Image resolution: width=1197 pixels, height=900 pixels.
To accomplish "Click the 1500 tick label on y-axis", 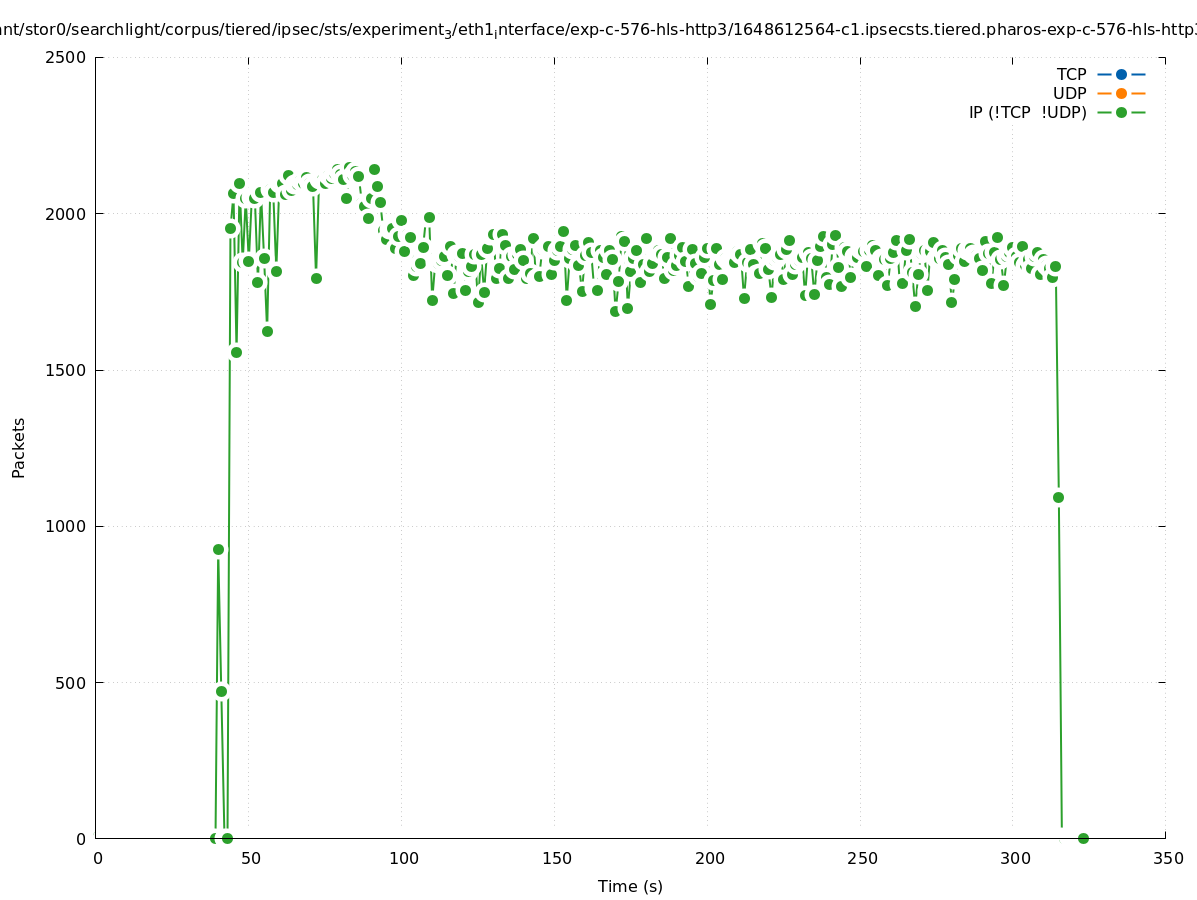I will click(68, 370).
